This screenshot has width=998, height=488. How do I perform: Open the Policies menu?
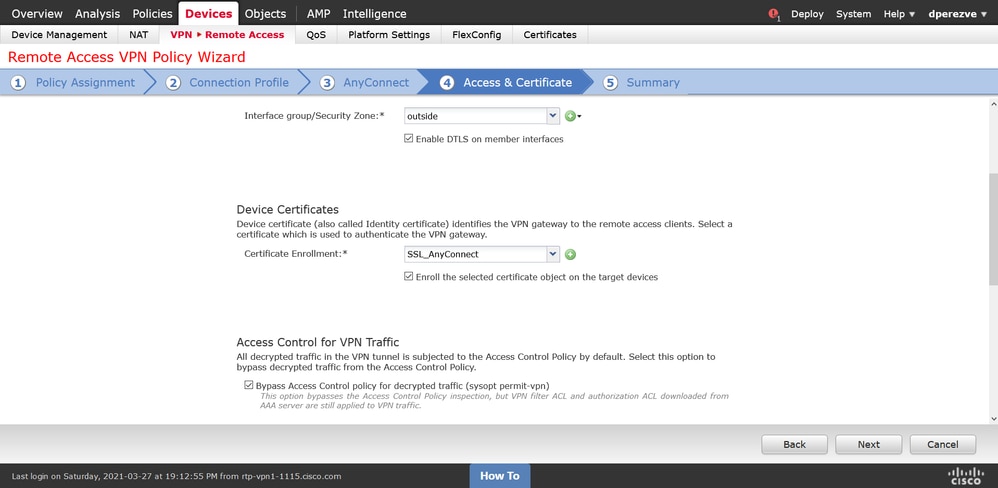(x=152, y=13)
